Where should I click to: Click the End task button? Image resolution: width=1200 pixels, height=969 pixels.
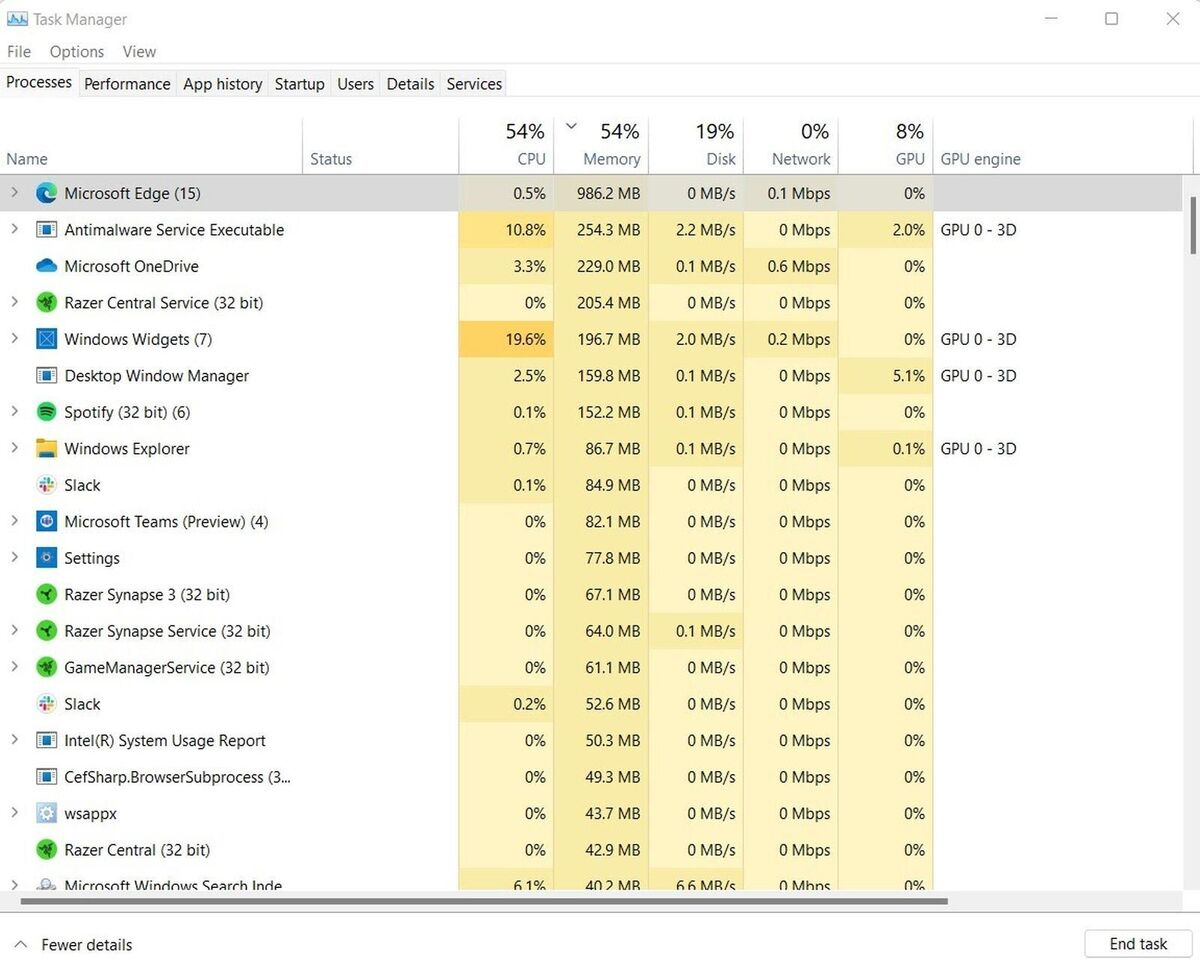coord(1138,944)
